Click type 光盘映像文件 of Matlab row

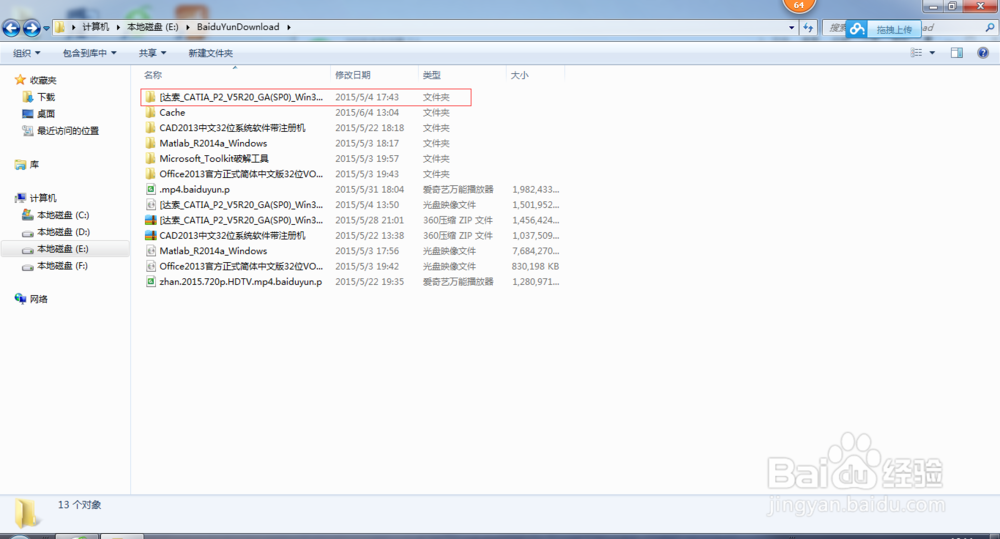[x=449, y=251]
